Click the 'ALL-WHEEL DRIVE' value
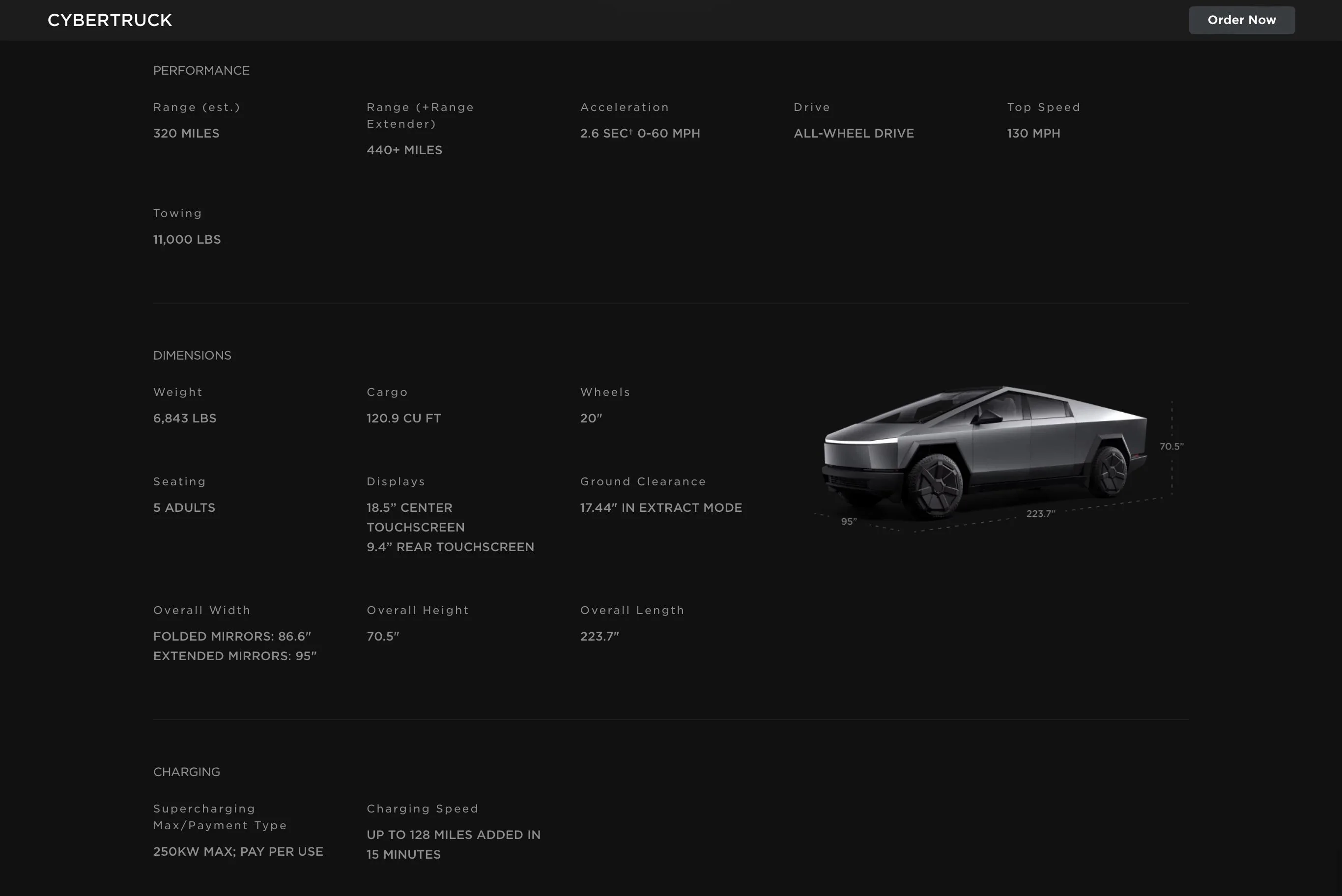The height and width of the screenshot is (896, 1342). coord(854,133)
